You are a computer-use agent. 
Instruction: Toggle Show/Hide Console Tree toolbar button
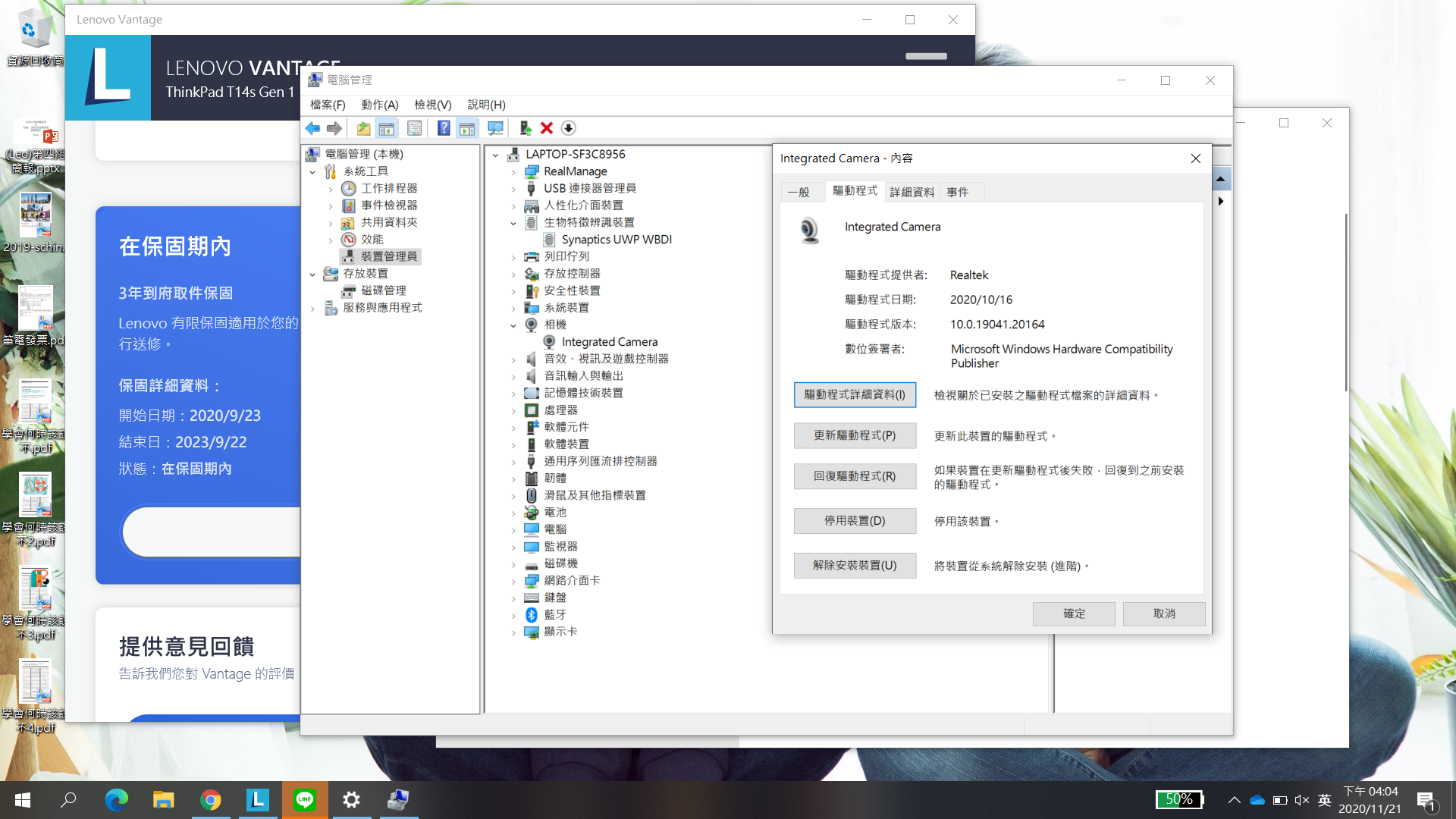click(x=387, y=128)
